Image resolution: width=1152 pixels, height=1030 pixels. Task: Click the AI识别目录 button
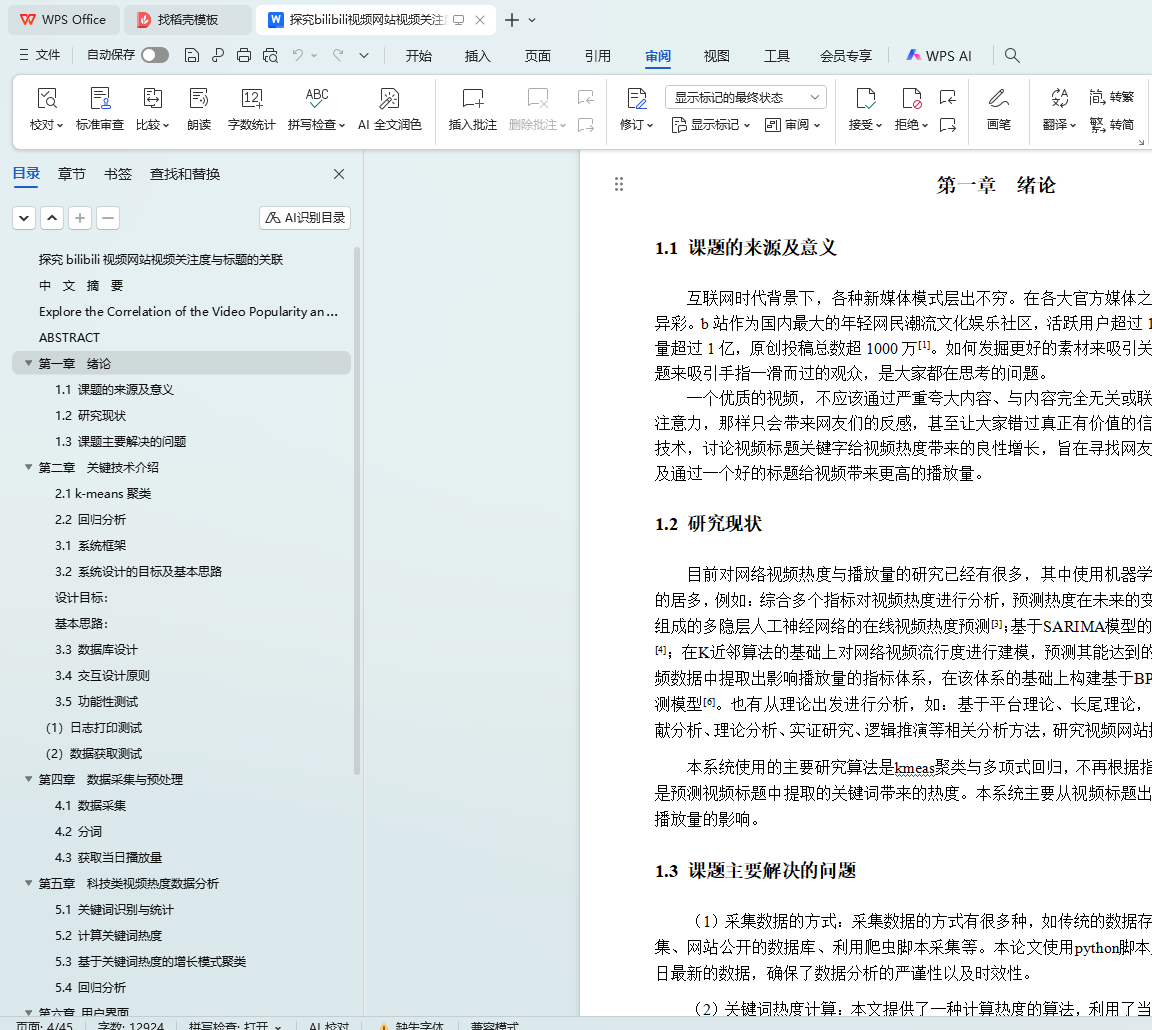[305, 218]
